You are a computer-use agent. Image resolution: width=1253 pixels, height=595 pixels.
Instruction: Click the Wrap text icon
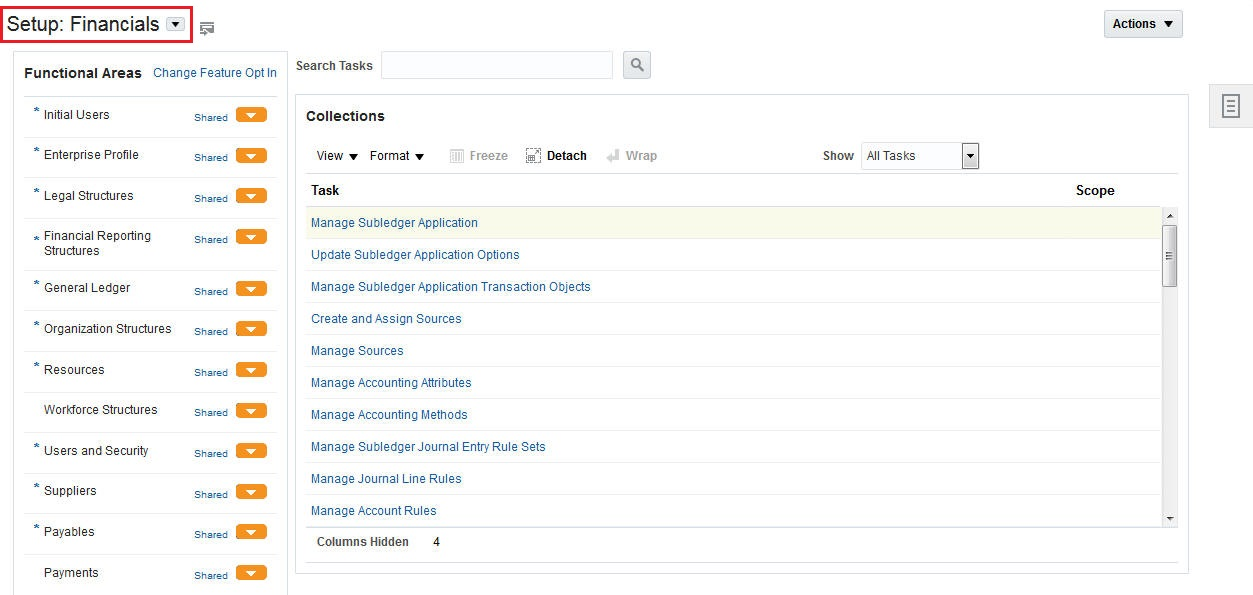[613, 156]
